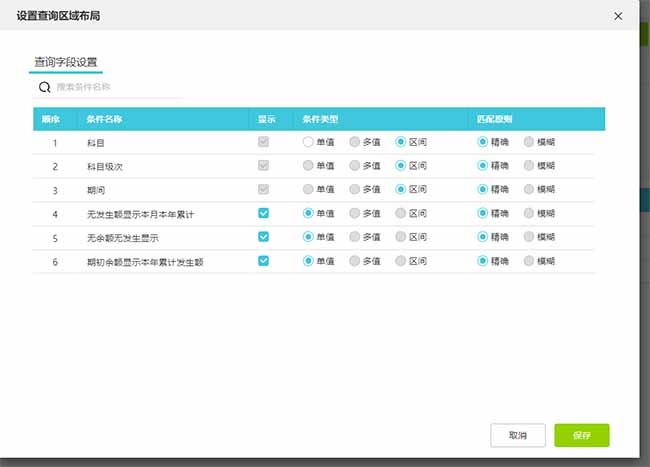The height and width of the screenshot is (467, 650).
Task: Select 多值 for 无余额无发生显示 row
Action: point(354,237)
